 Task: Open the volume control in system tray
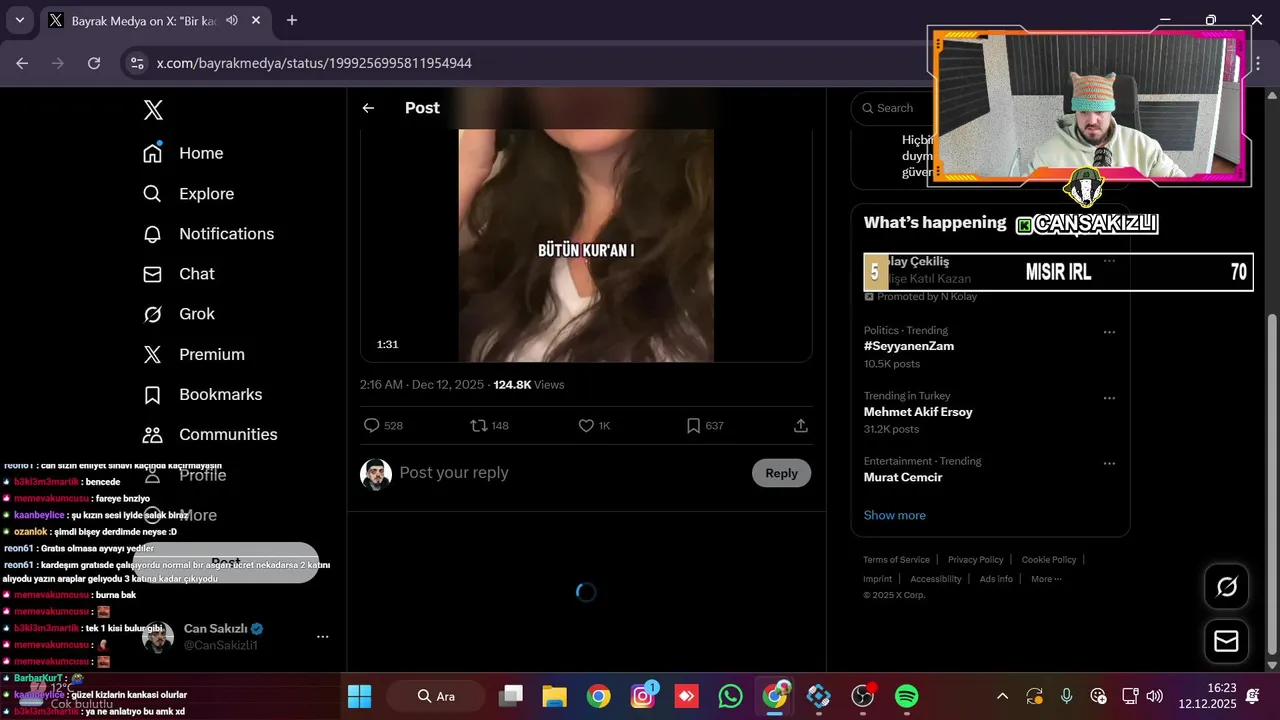point(1154,696)
